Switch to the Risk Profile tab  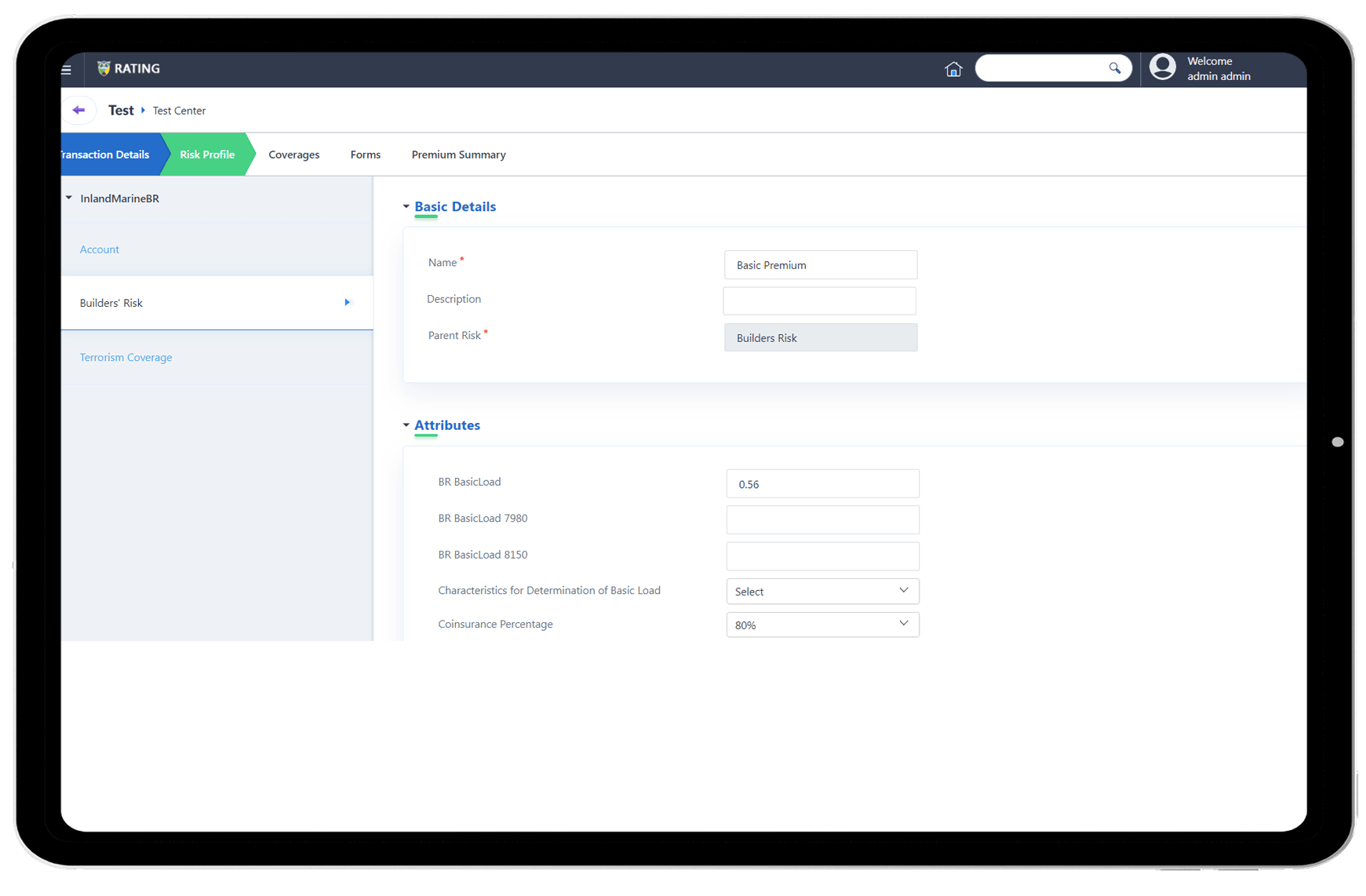(x=207, y=155)
